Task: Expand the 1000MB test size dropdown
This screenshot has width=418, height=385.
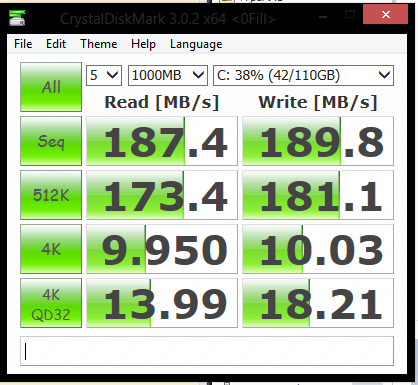Action: [168, 75]
